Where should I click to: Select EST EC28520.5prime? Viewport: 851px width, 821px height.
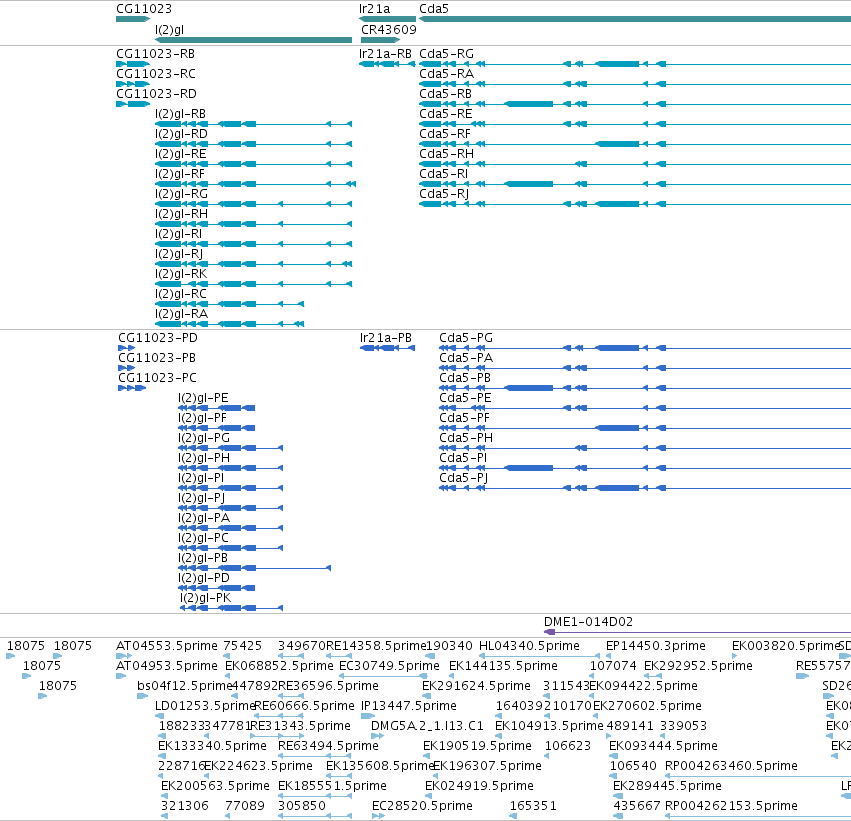pyautogui.click(x=422, y=806)
